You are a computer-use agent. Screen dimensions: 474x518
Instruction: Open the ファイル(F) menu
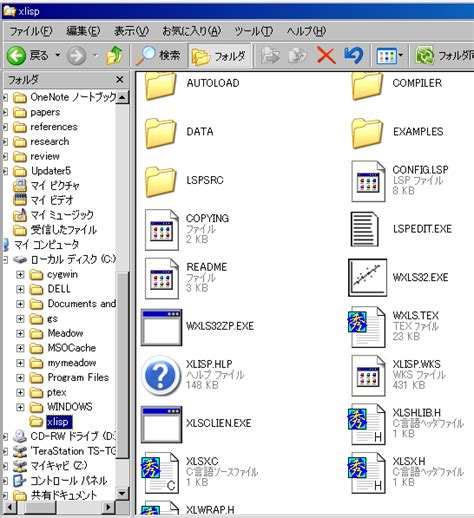[31, 31]
